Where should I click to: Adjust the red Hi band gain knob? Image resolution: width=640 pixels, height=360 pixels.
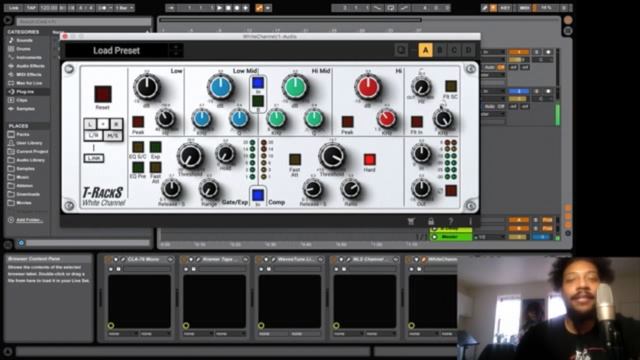(368, 87)
